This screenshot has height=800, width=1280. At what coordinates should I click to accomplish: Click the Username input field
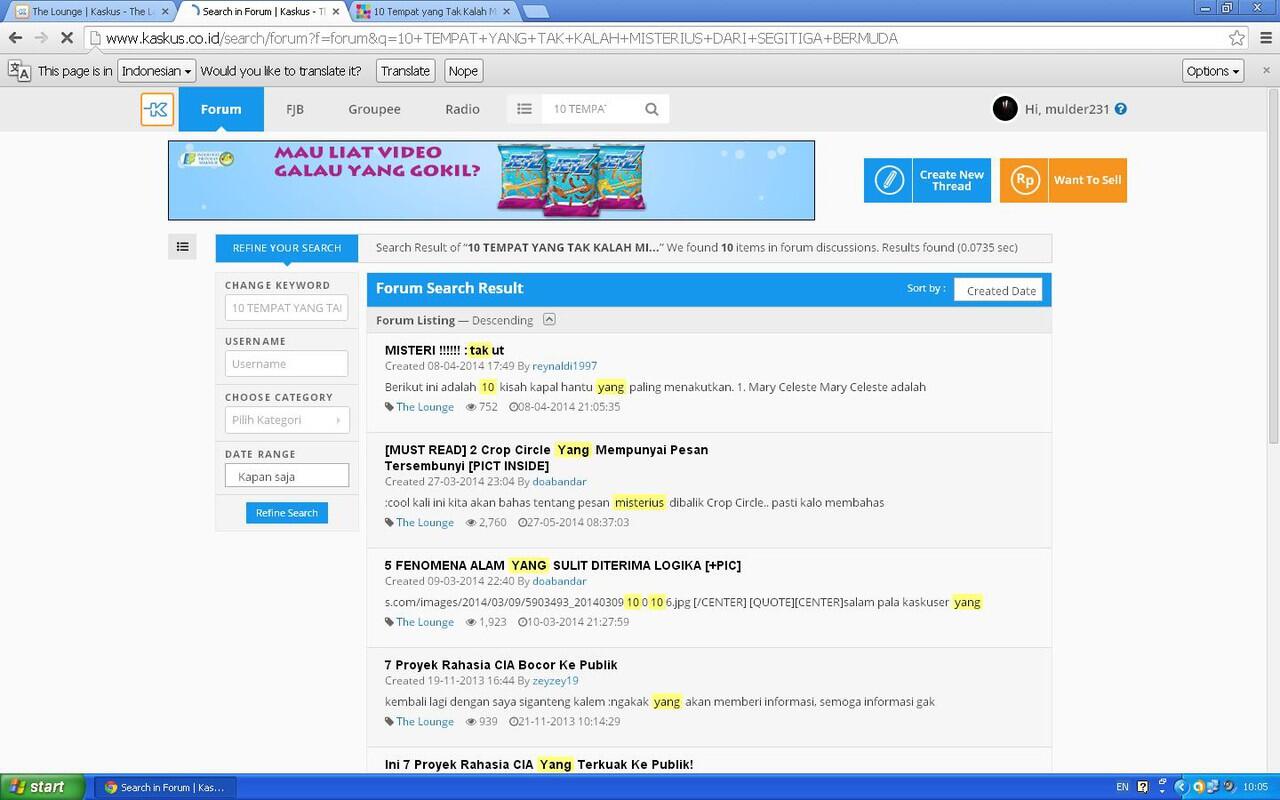pos(287,364)
